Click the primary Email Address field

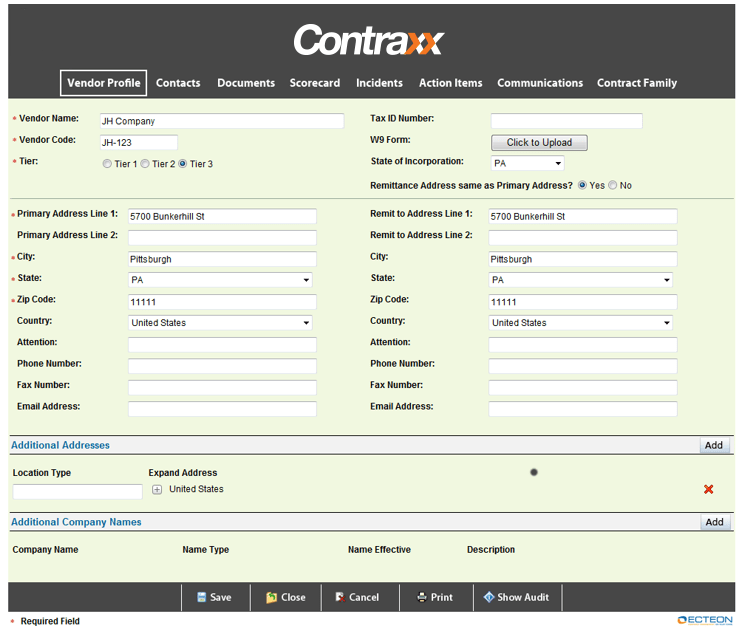point(222,409)
